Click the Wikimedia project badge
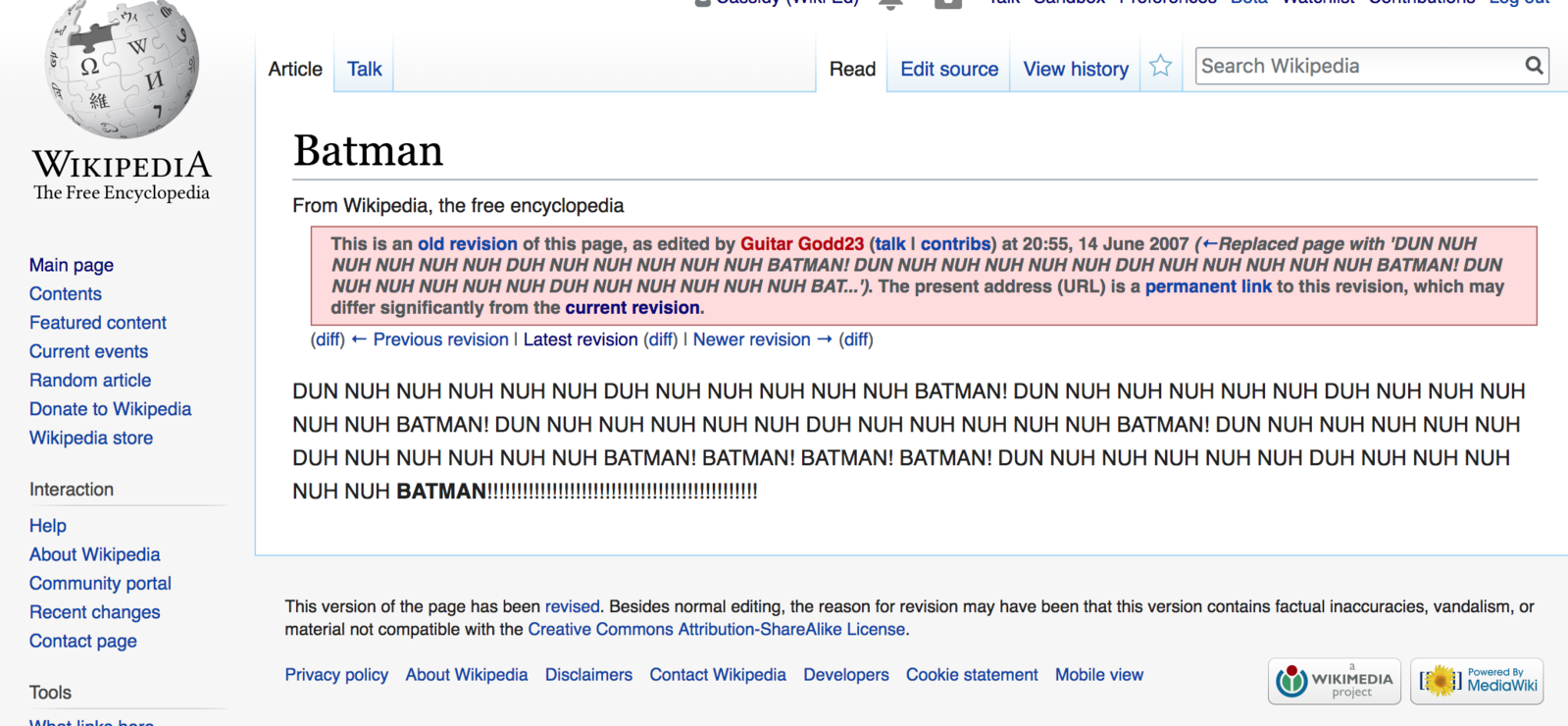Screen dimensions: 1568x726 coord(1334,681)
